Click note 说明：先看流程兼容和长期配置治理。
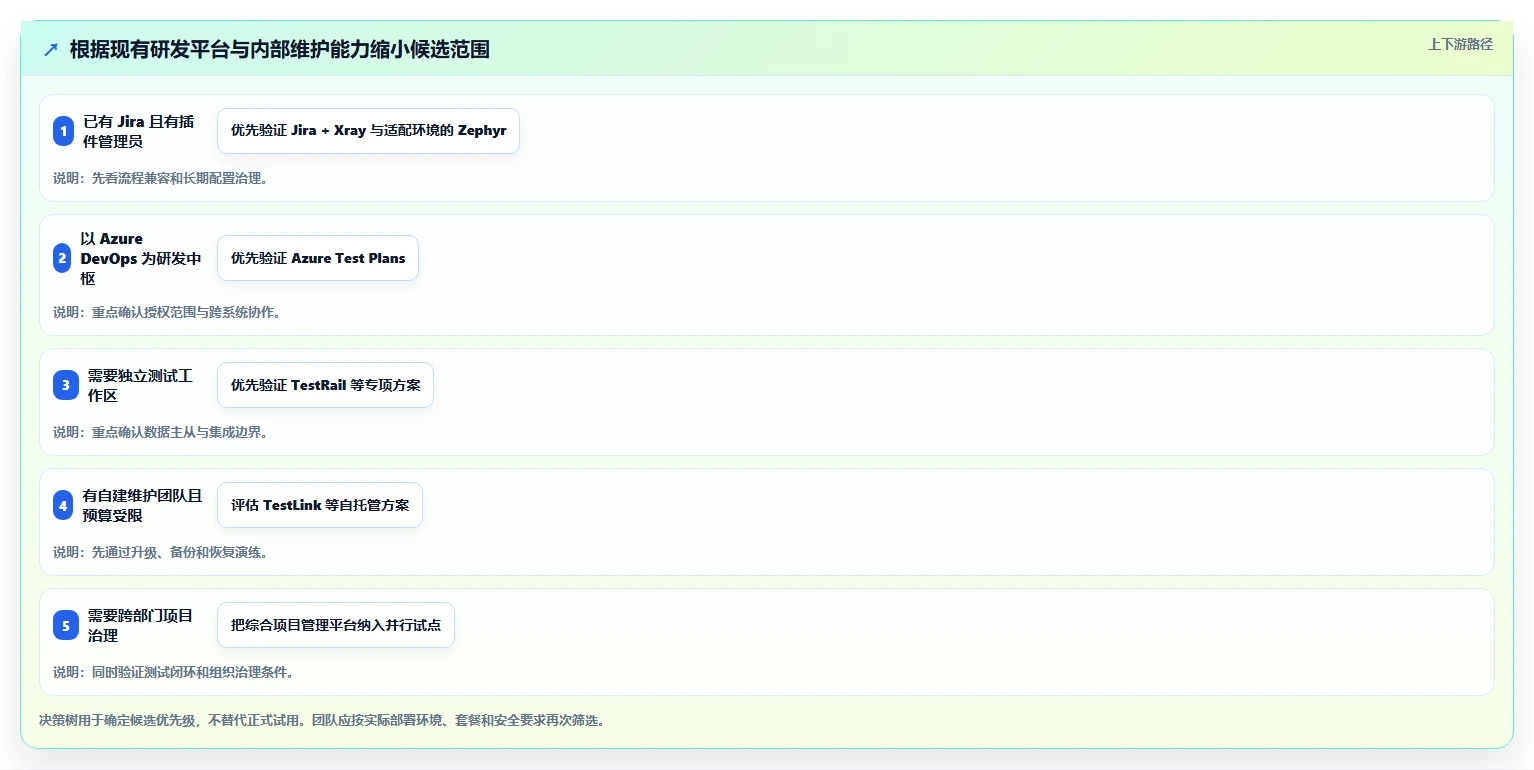Image resolution: width=1534 pixels, height=770 pixels. (160, 179)
